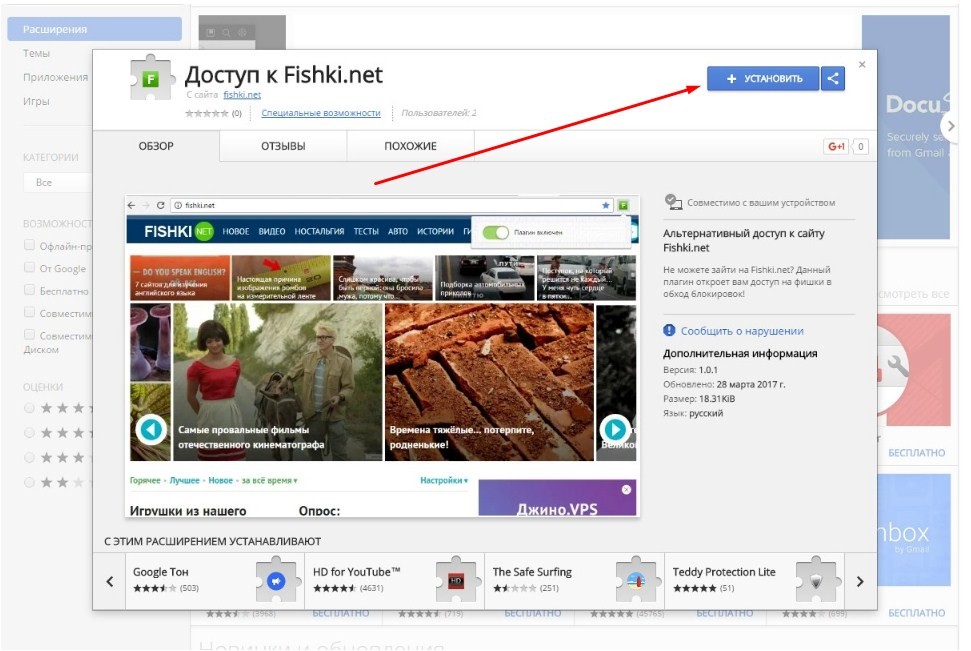Screen dimensions: 971x651
Task: Tick the От Google checkbox
Action: pyautogui.click(x=29, y=268)
